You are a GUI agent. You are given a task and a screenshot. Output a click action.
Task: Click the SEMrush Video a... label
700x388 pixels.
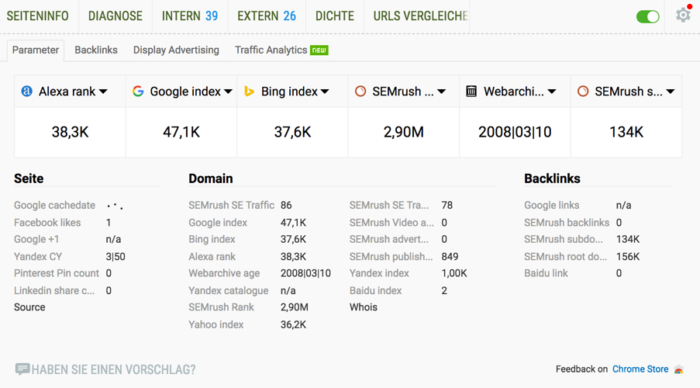coord(392,222)
